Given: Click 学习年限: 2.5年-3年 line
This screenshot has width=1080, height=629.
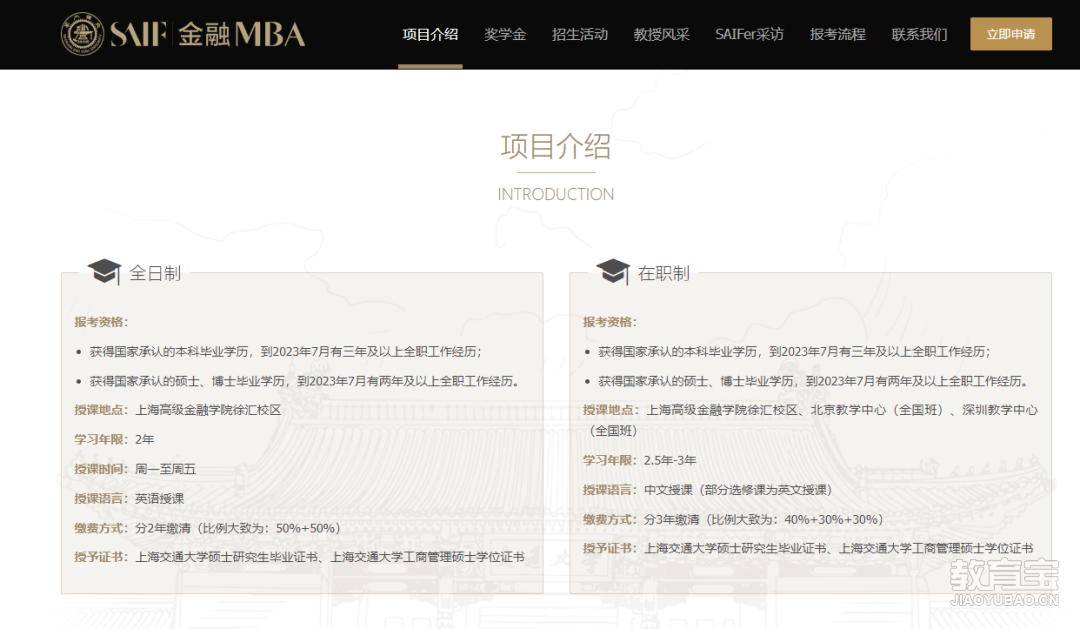Looking at the screenshot, I should [640, 460].
